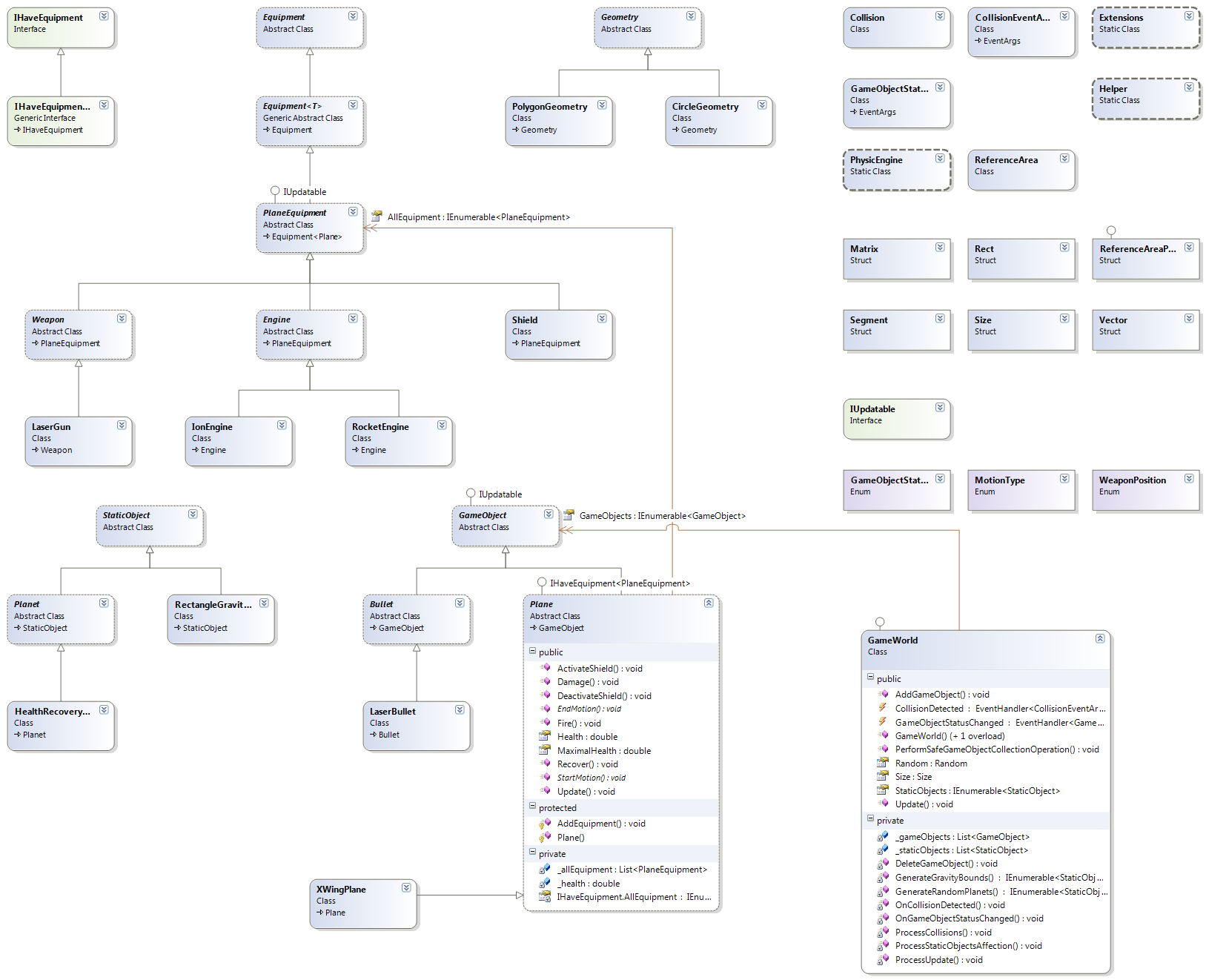Collapse the private section in Plane

[x=532, y=852]
